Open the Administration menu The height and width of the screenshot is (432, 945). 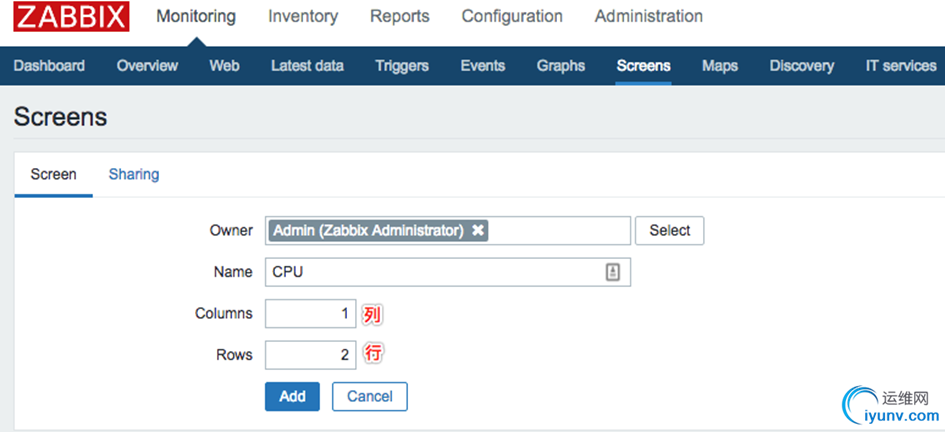coord(648,17)
